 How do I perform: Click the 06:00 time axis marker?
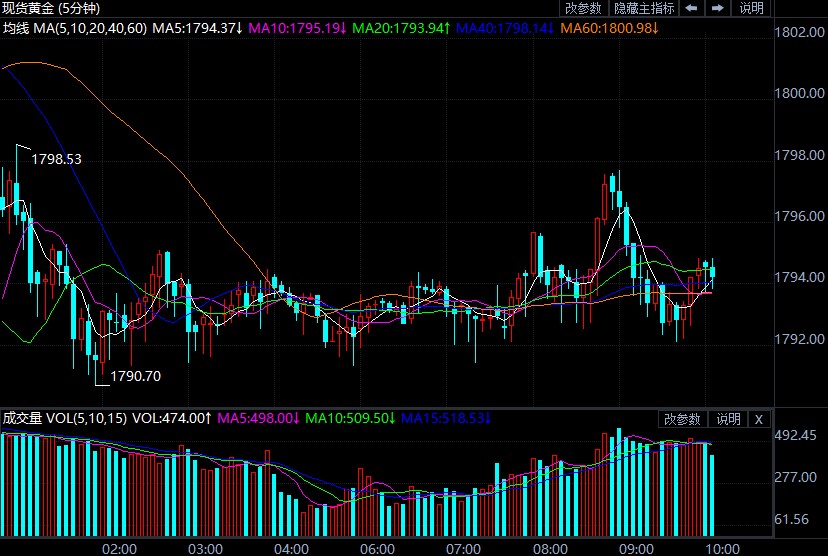click(378, 549)
